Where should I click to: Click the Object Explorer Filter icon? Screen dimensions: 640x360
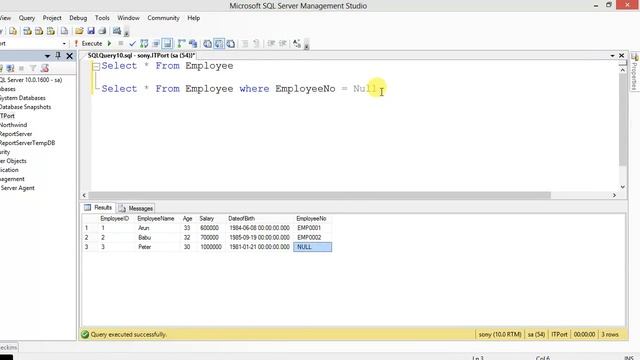(x=33, y=68)
